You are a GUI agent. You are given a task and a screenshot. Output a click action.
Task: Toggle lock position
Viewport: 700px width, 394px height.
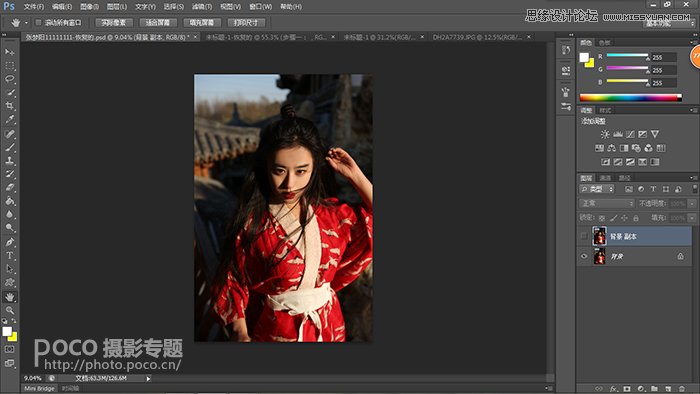624,218
